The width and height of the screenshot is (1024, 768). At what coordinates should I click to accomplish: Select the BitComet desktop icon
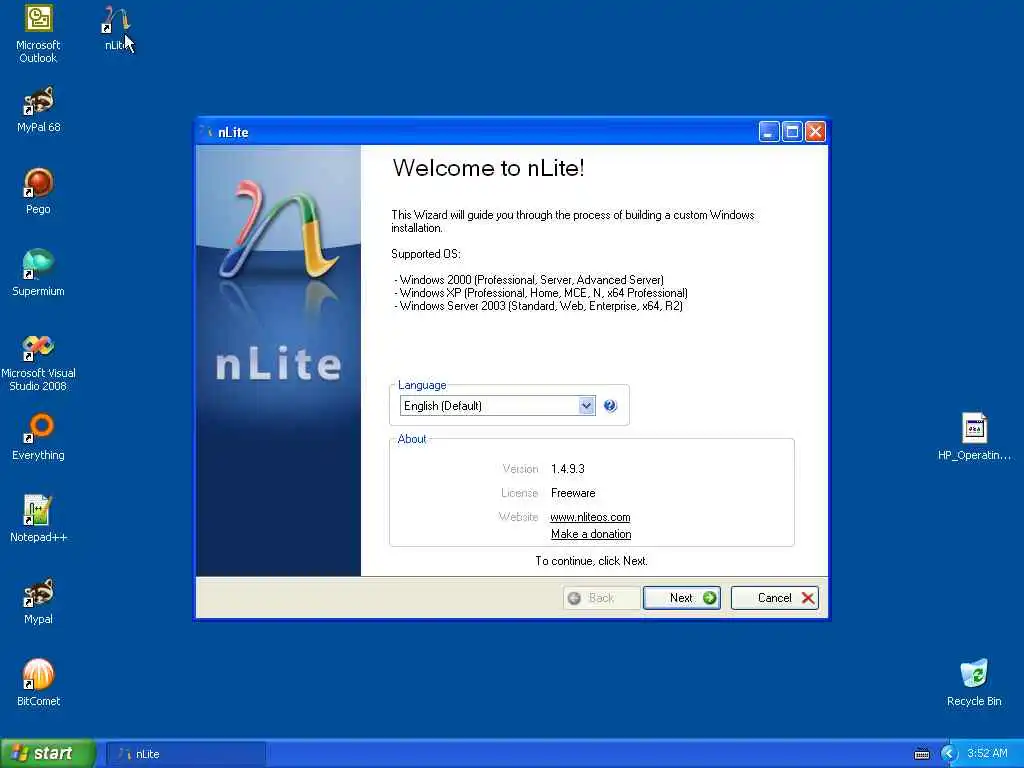pyautogui.click(x=38, y=682)
